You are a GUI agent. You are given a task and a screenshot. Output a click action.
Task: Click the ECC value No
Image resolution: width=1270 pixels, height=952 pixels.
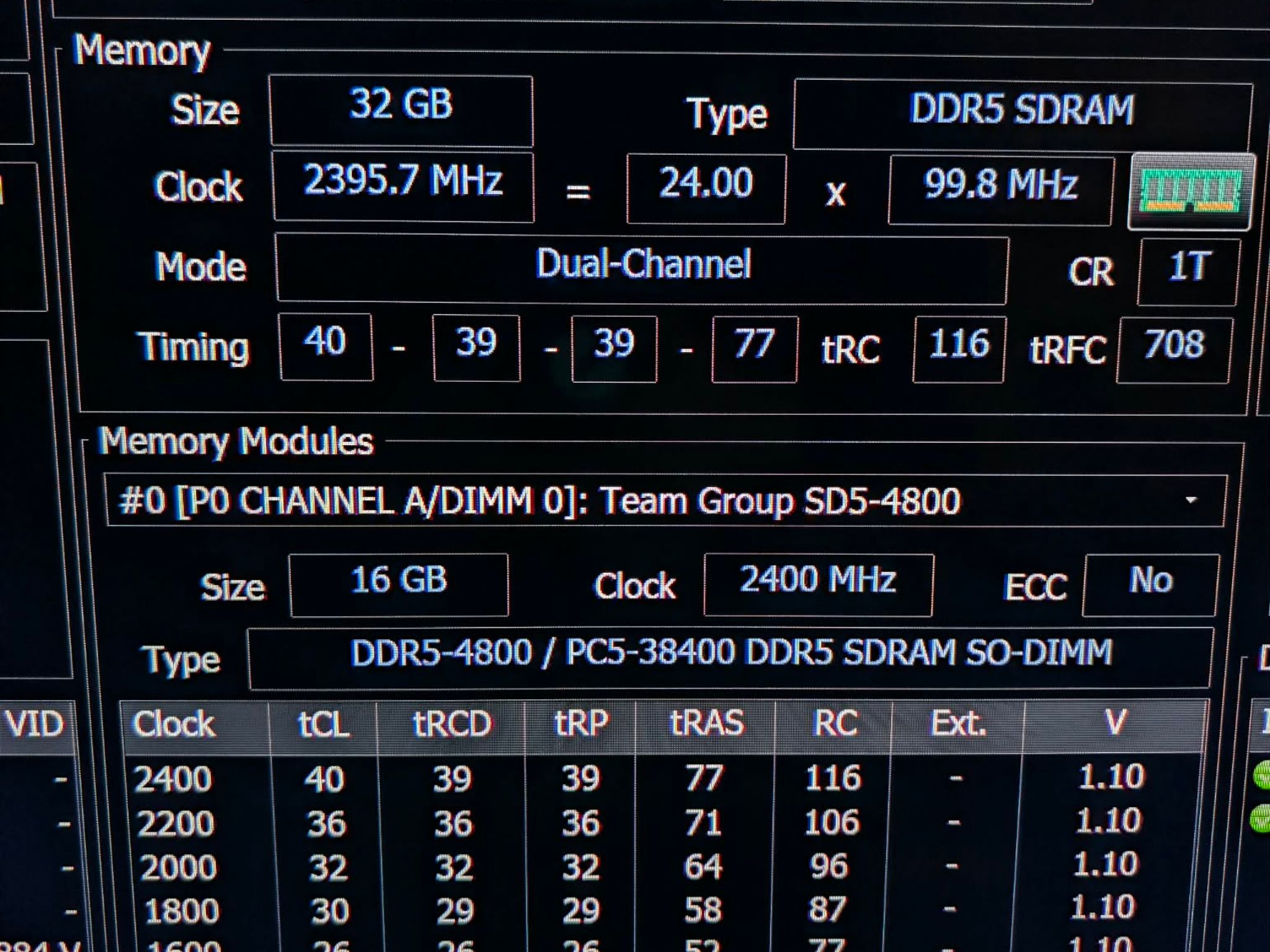pyautogui.click(x=1150, y=585)
